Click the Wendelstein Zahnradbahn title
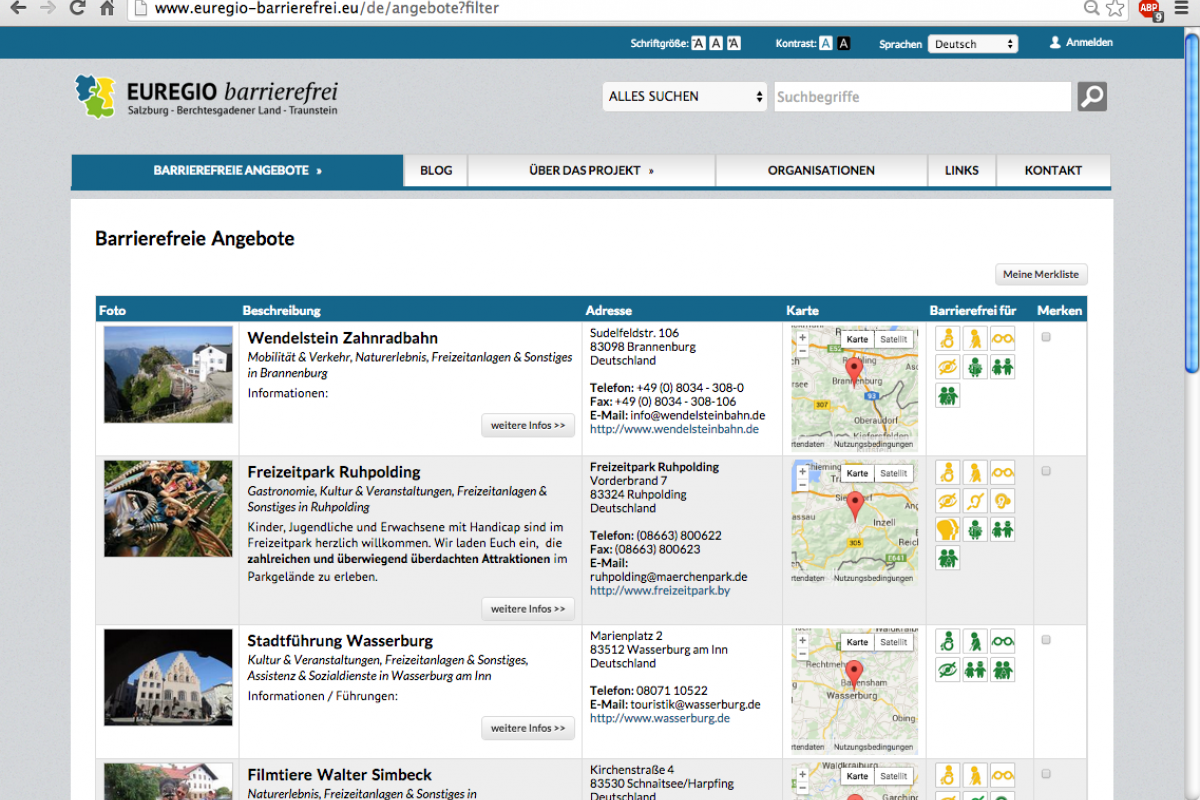 343,338
